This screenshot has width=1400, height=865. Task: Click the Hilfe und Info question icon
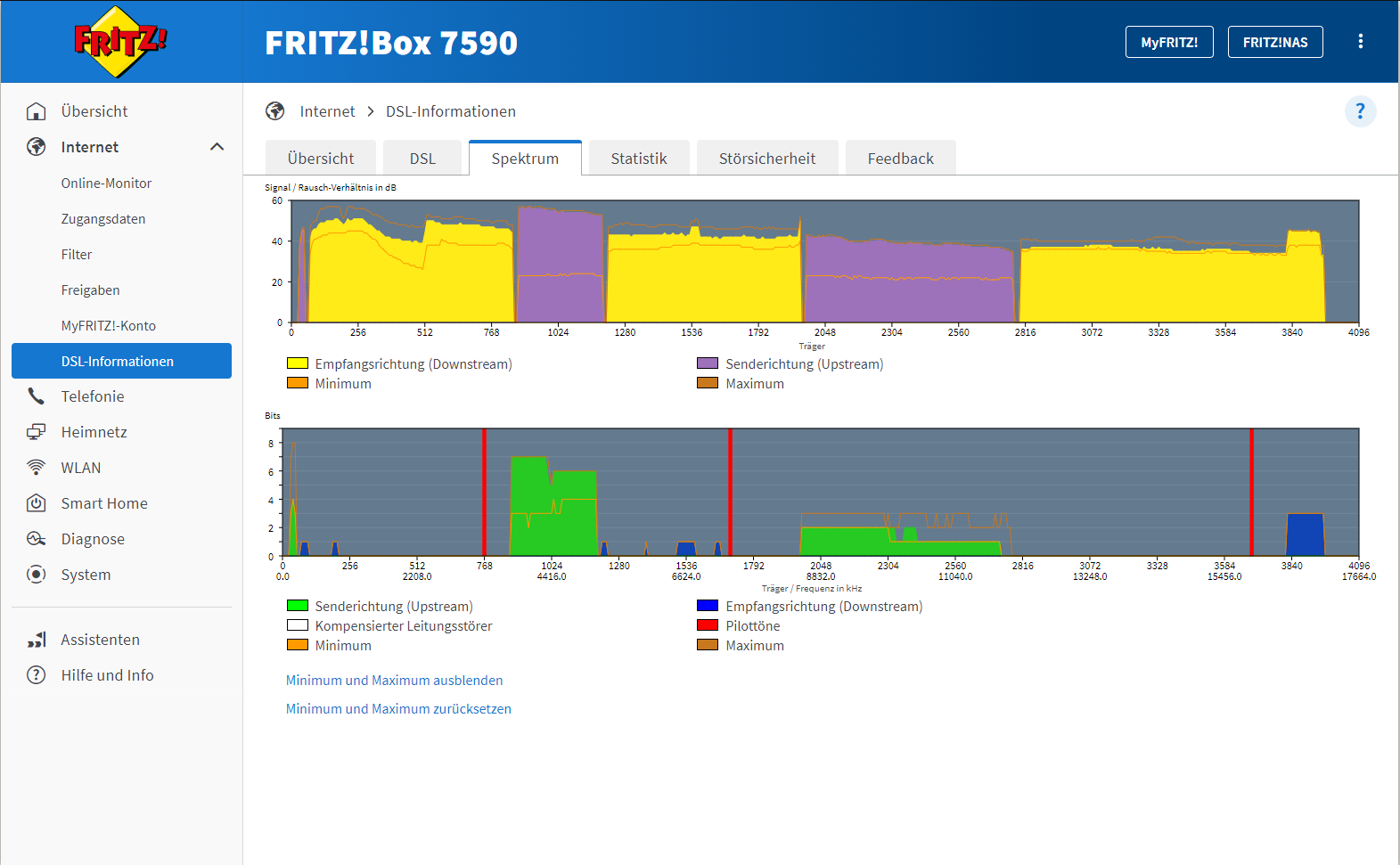36,675
